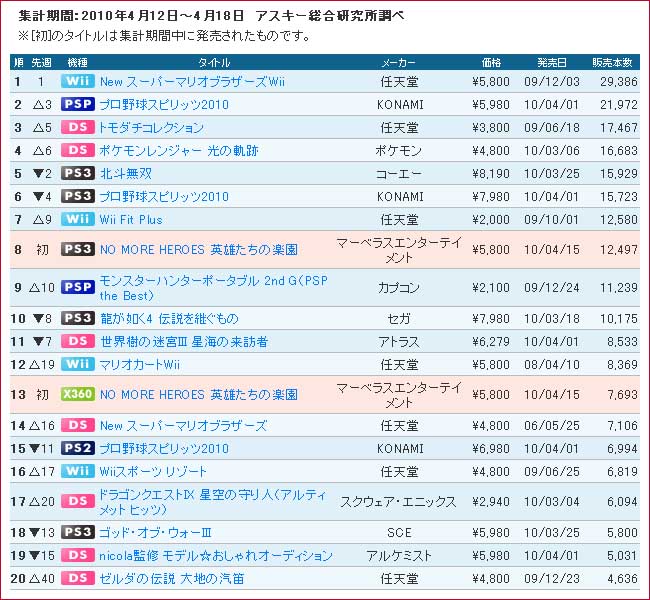The width and height of the screenshot is (650, 600).
Task: Click the release date 08/04/10
Action: click(x=552, y=364)
